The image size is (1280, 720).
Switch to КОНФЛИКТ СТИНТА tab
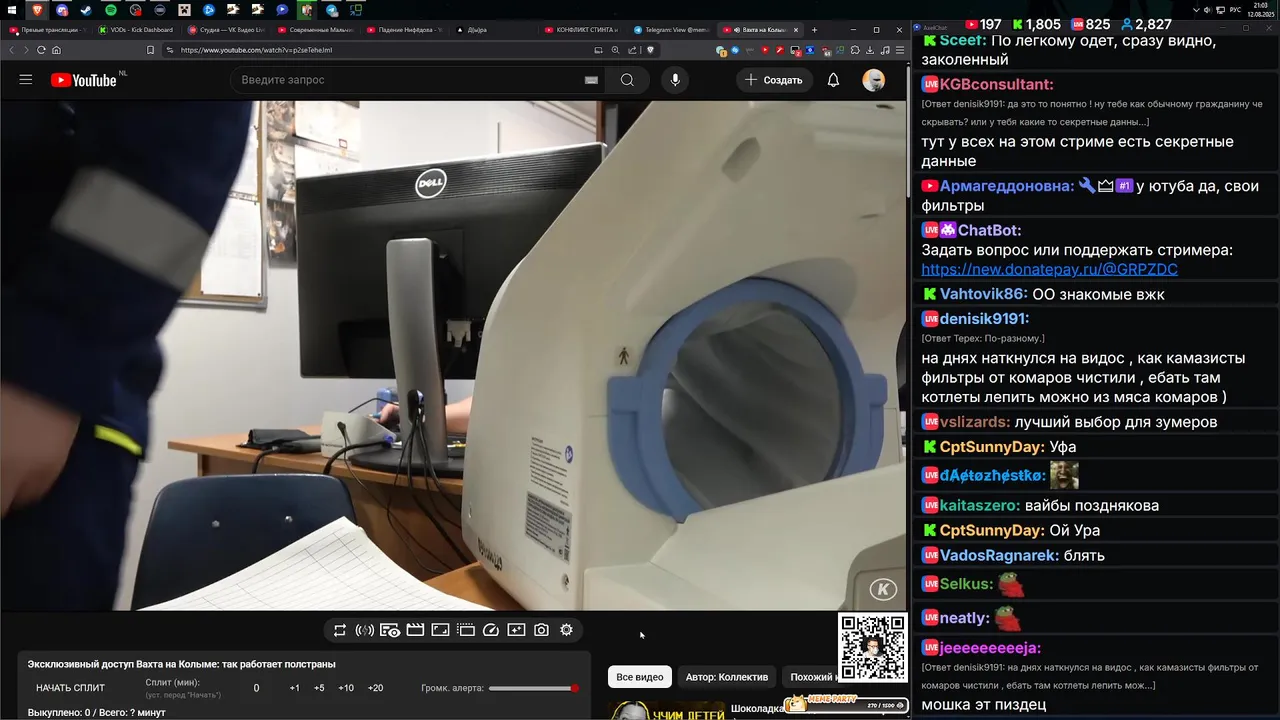tap(580, 30)
